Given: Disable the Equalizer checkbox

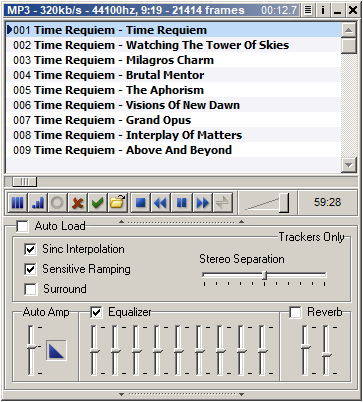Looking at the screenshot, I should [96, 312].
